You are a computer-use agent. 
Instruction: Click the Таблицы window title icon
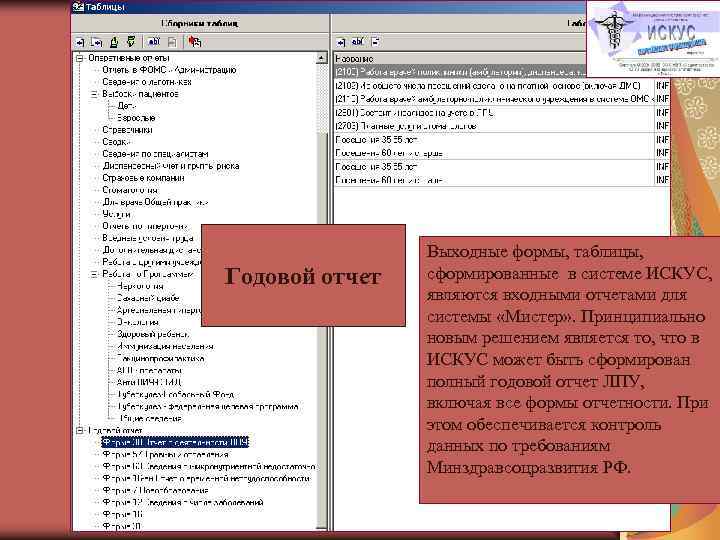tap(79, 6)
